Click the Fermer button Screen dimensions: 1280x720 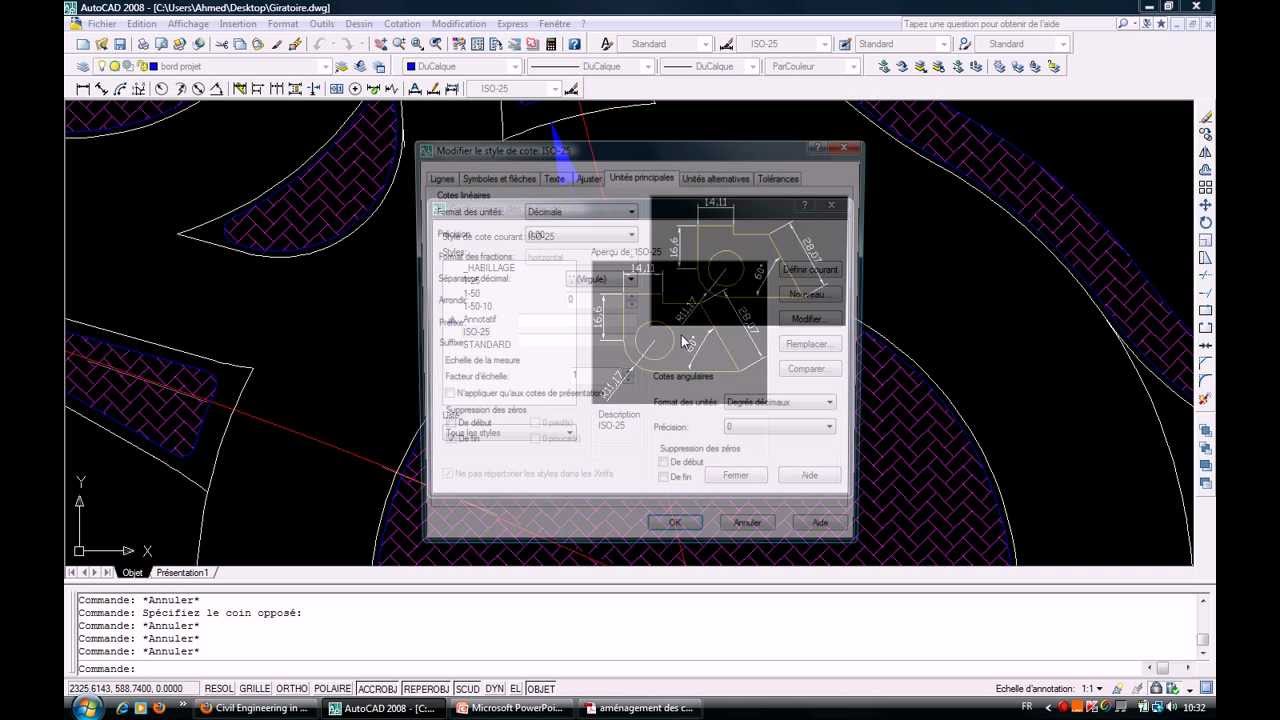click(736, 475)
